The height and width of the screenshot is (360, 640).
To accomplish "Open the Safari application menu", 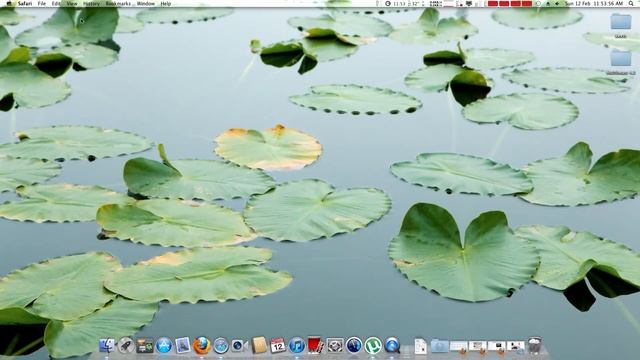I will pyautogui.click(x=25, y=3).
